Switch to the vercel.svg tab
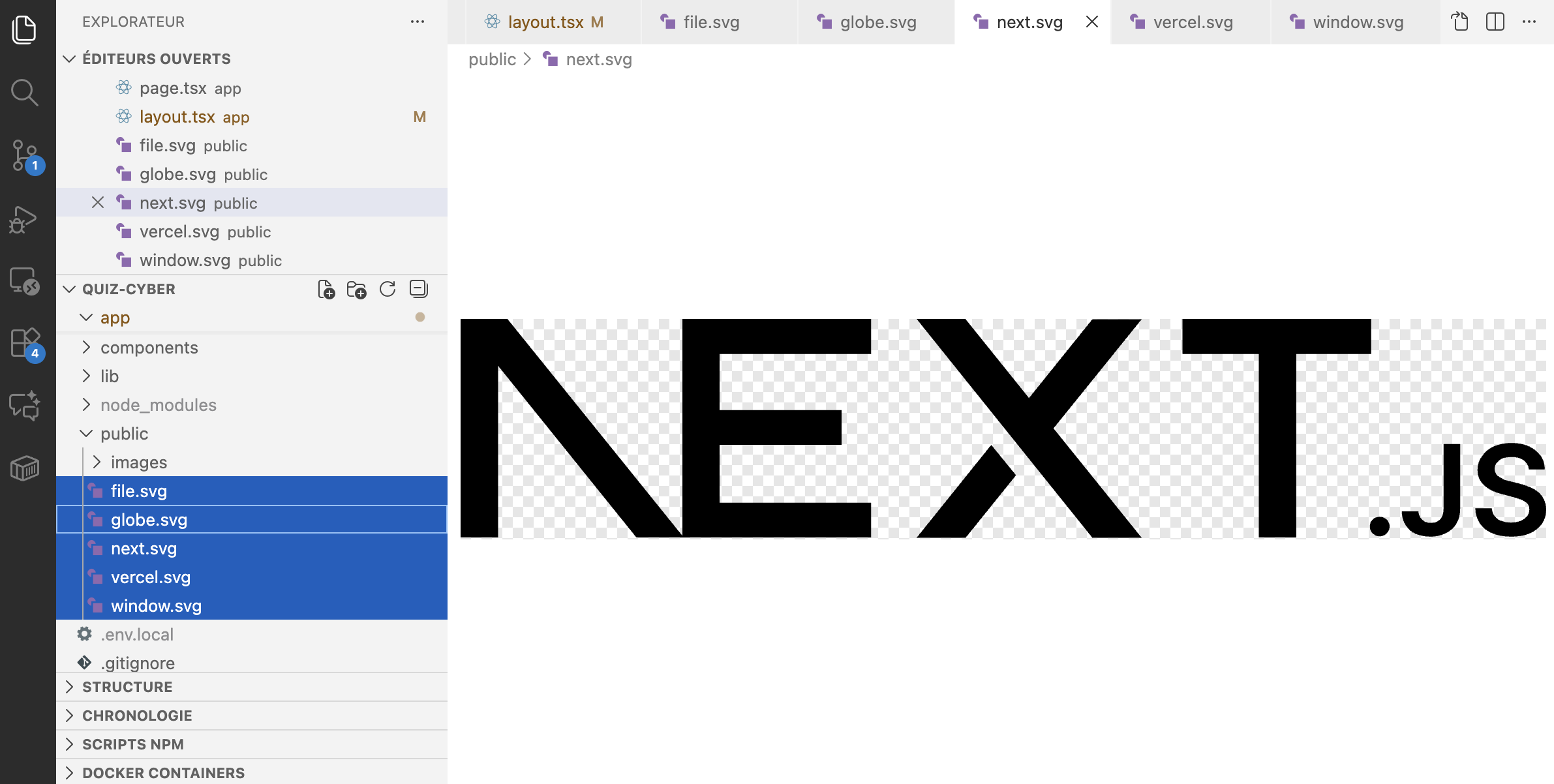The image size is (1554, 784). click(x=1192, y=22)
